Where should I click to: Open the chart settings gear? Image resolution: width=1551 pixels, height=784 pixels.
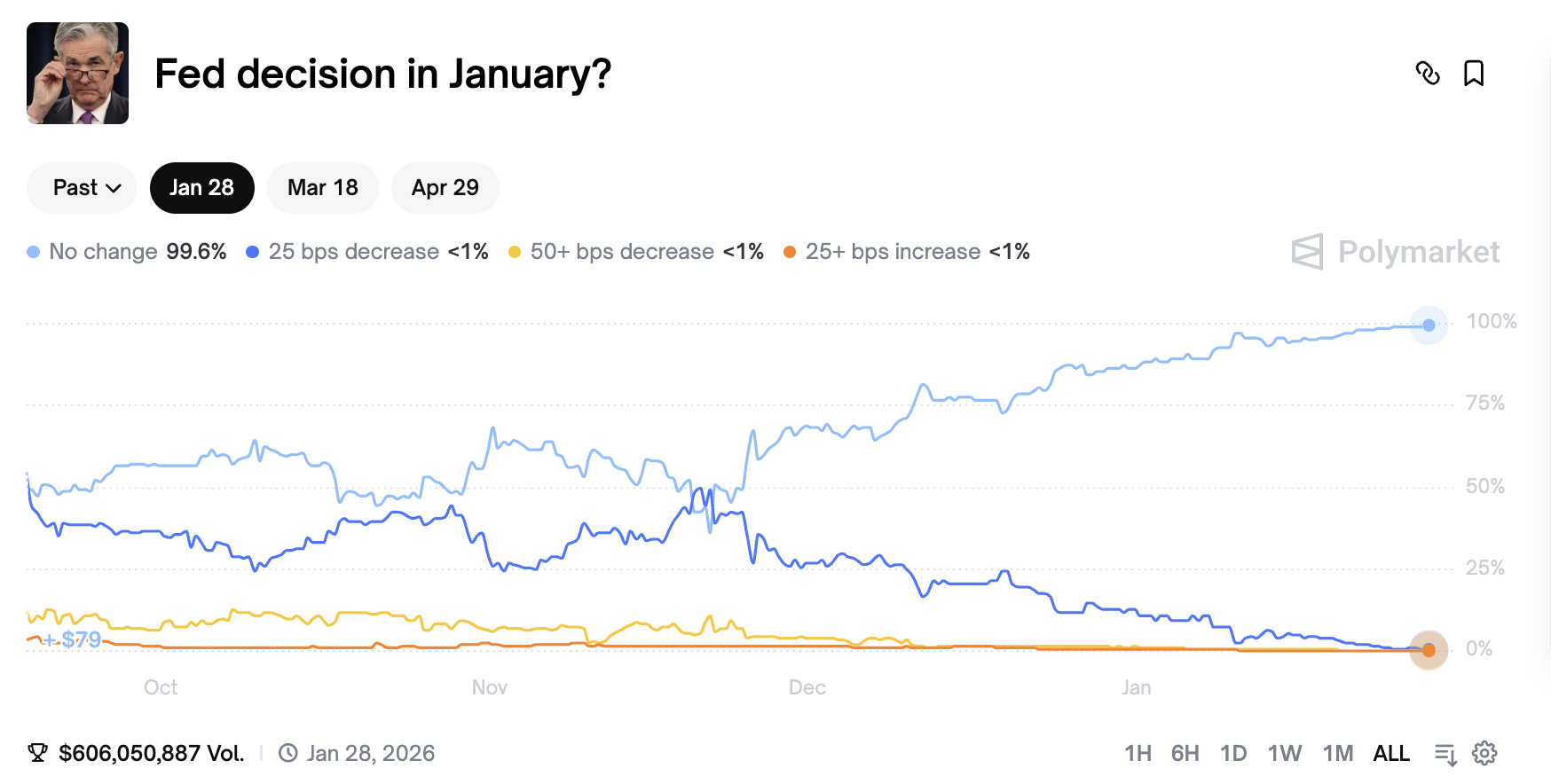click(x=1484, y=753)
